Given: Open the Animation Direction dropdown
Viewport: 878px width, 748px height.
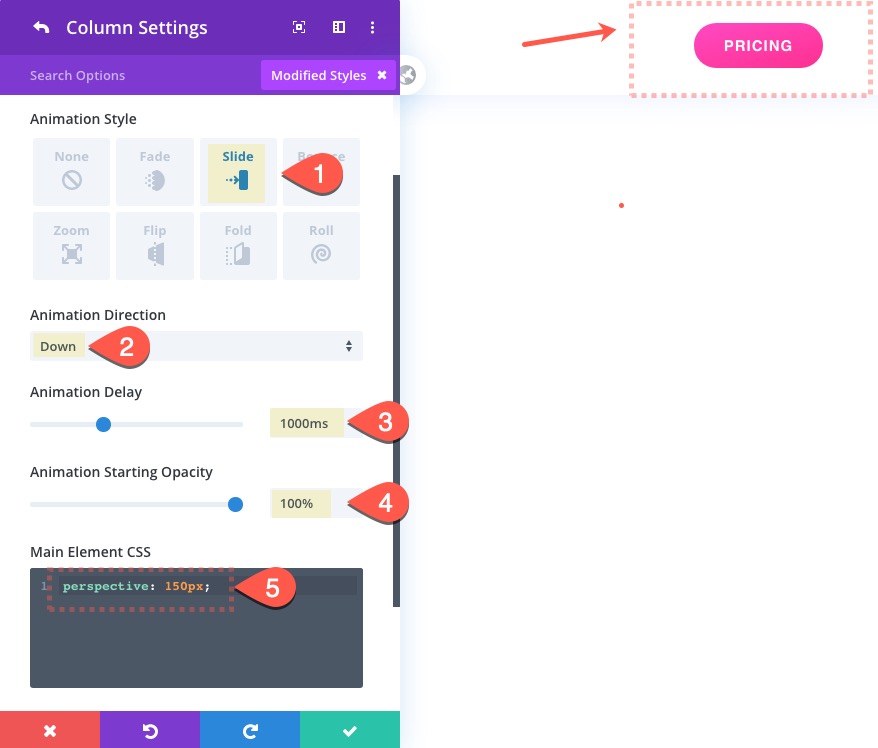Looking at the screenshot, I should pyautogui.click(x=196, y=346).
